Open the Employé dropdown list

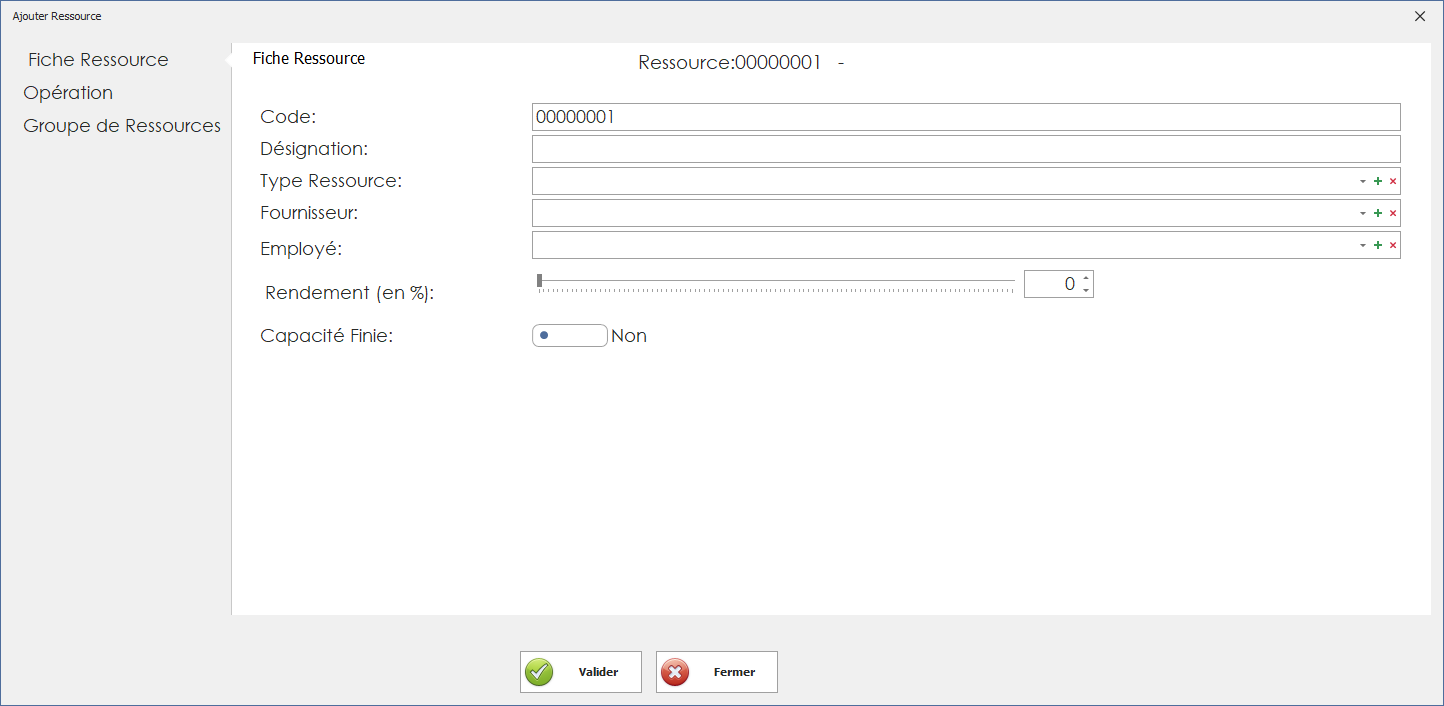click(x=1362, y=246)
